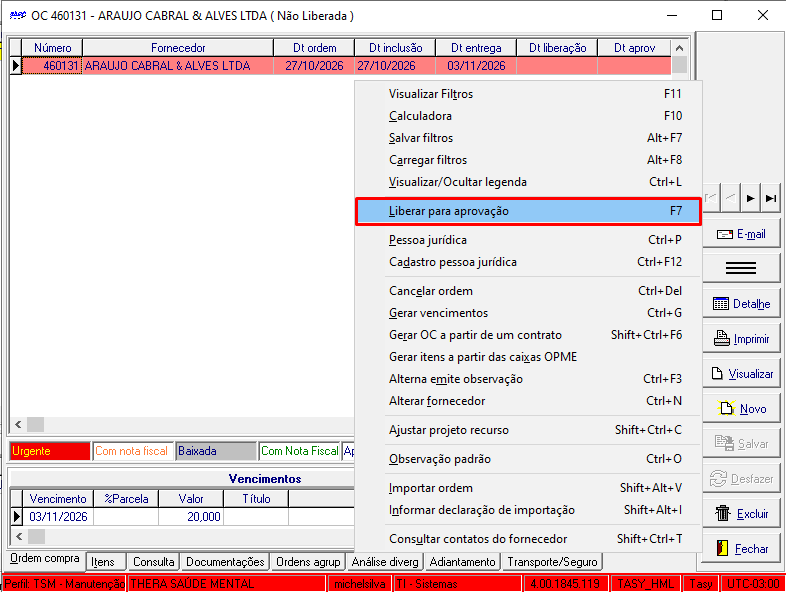Open the three-line menu button
This screenshot has height=592, width=786.
point(741,269)
